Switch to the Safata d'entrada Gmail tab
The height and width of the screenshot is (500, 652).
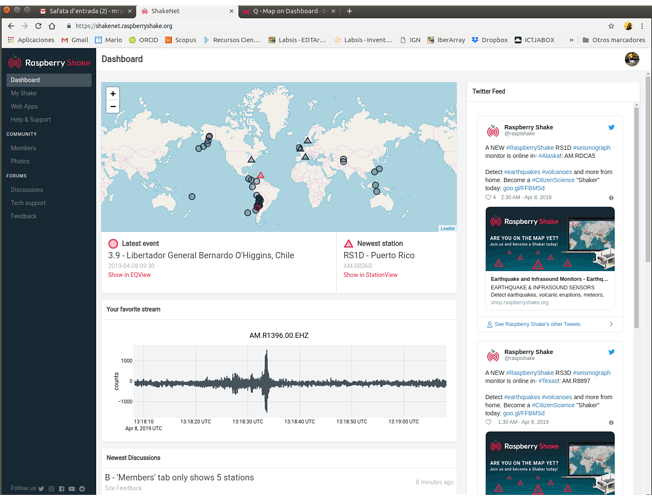85,11
